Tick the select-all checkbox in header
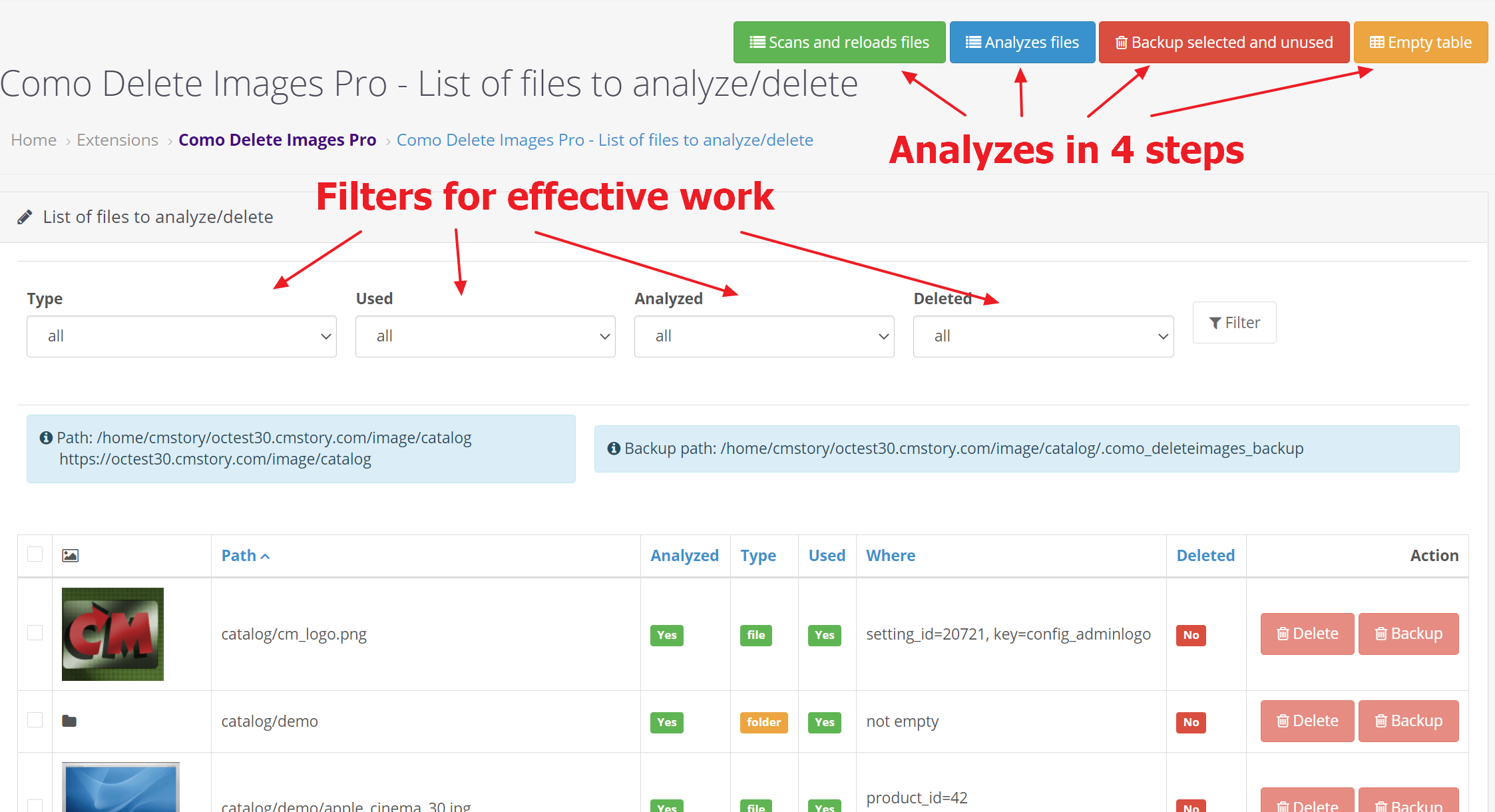1495x812 pixels. tap(35, 554)
